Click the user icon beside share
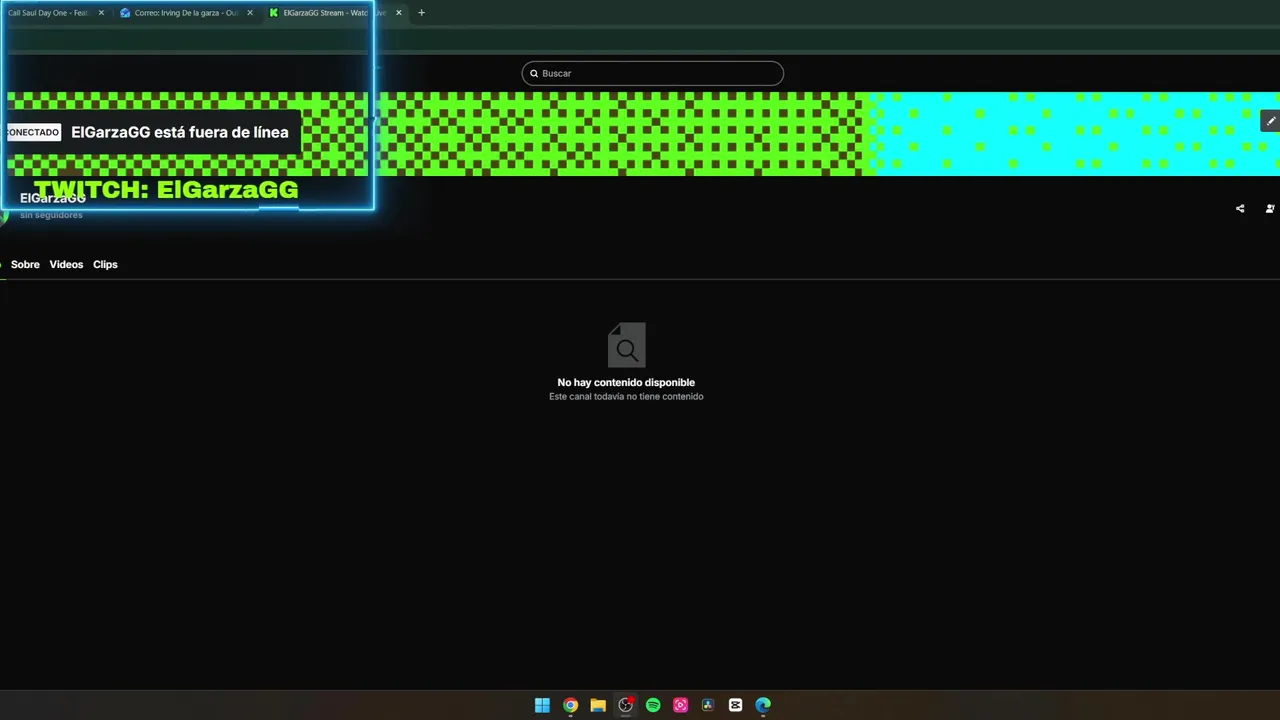The height and width of the screenshot is (720, 1280). coord(1270,209)
